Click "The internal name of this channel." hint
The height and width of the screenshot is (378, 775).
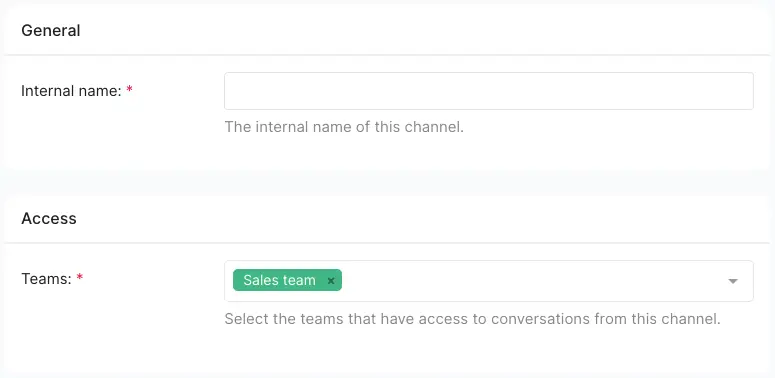click(x=344, y=127)
